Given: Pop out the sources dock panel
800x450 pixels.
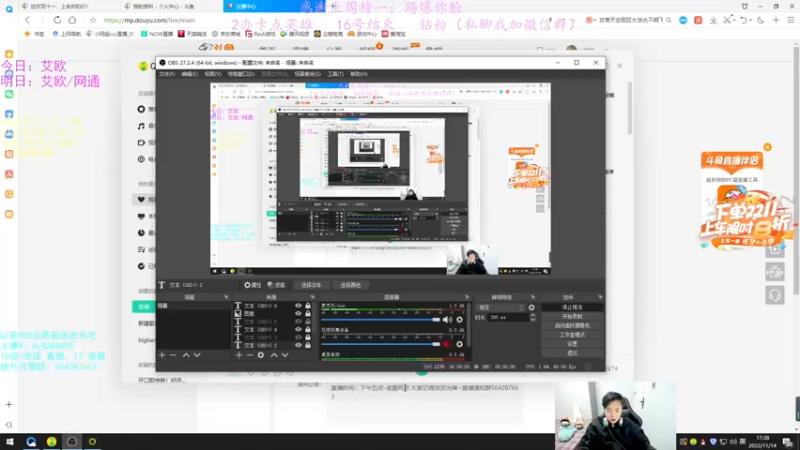Looking at the screenshot, I should click(312, 297).
